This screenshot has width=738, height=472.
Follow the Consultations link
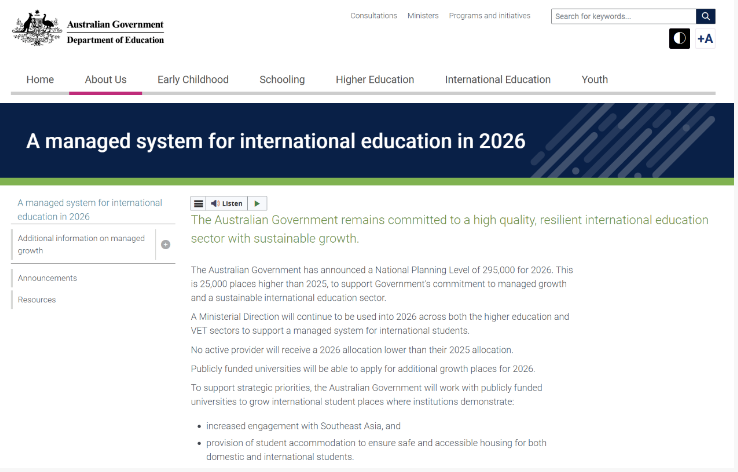pyautogui.click(x=374, y=16)
